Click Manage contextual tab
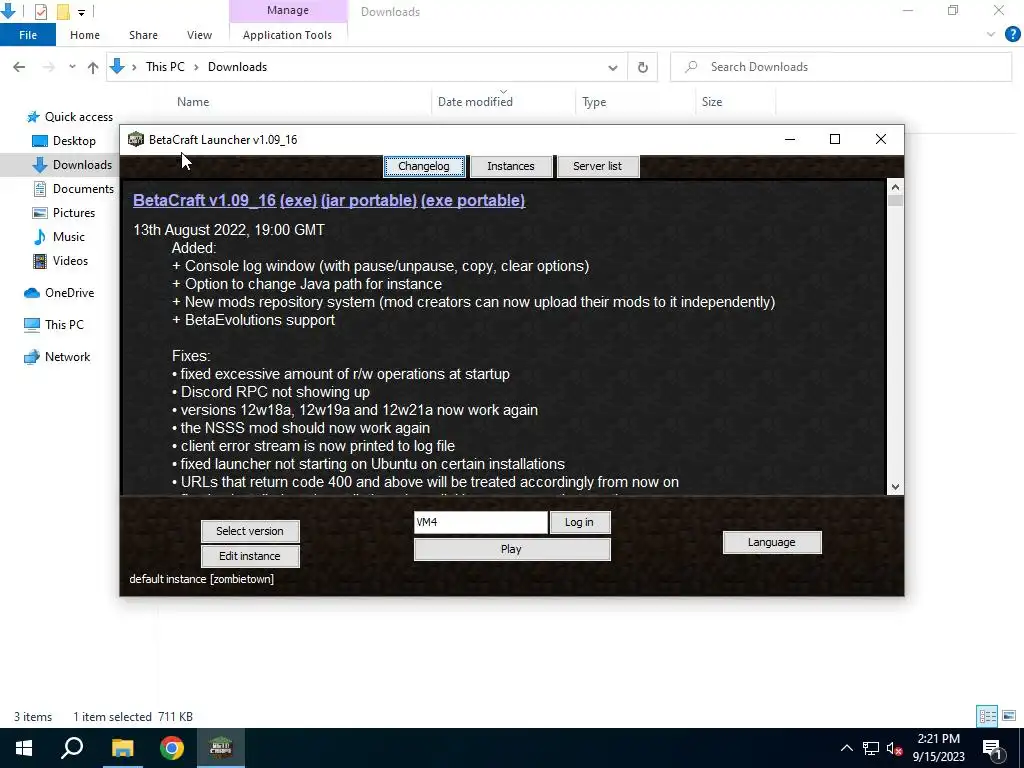This screenshot has width=1024, height=768. pyautogui.click(x=288, y=10)
